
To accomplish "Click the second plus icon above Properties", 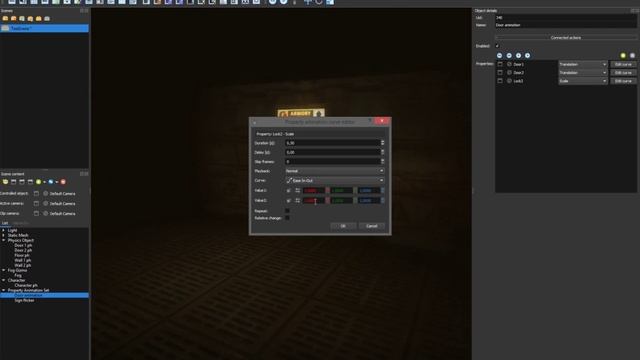I will (x=528, y=56).
